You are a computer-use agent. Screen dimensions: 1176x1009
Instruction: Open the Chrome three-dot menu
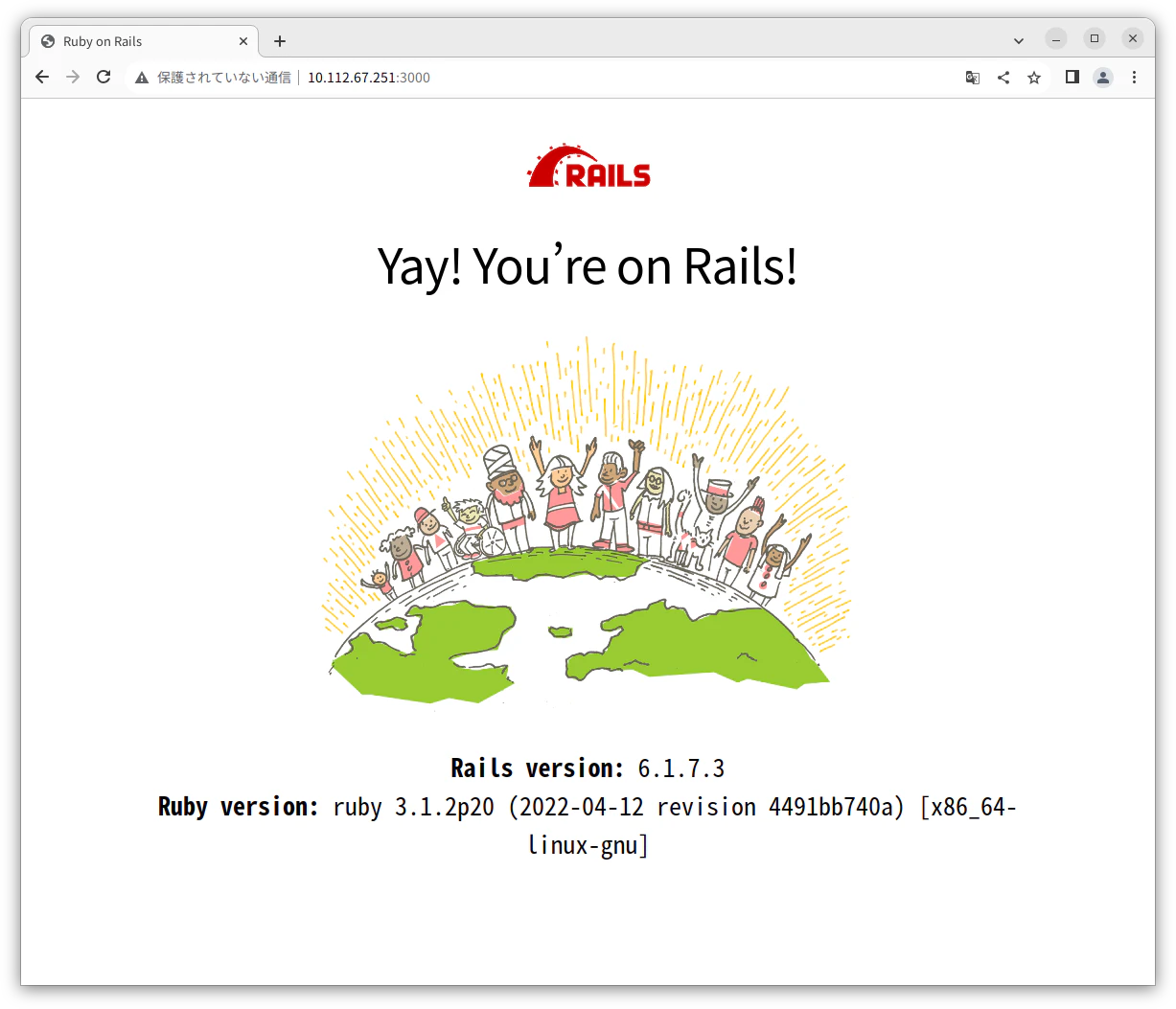1134,78
